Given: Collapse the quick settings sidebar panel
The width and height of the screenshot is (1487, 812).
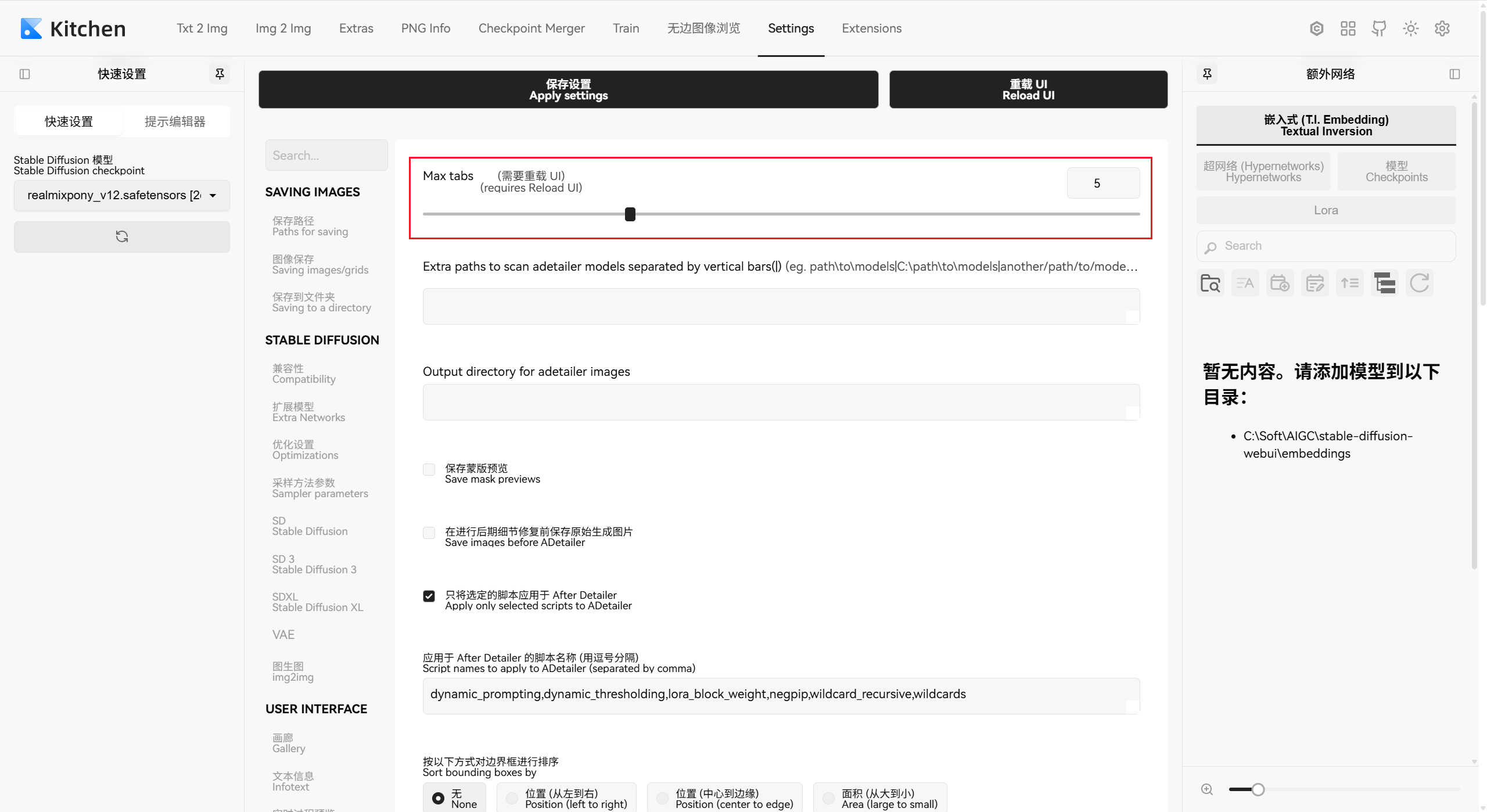Looking at the screenshot, I should coord(24,74).
